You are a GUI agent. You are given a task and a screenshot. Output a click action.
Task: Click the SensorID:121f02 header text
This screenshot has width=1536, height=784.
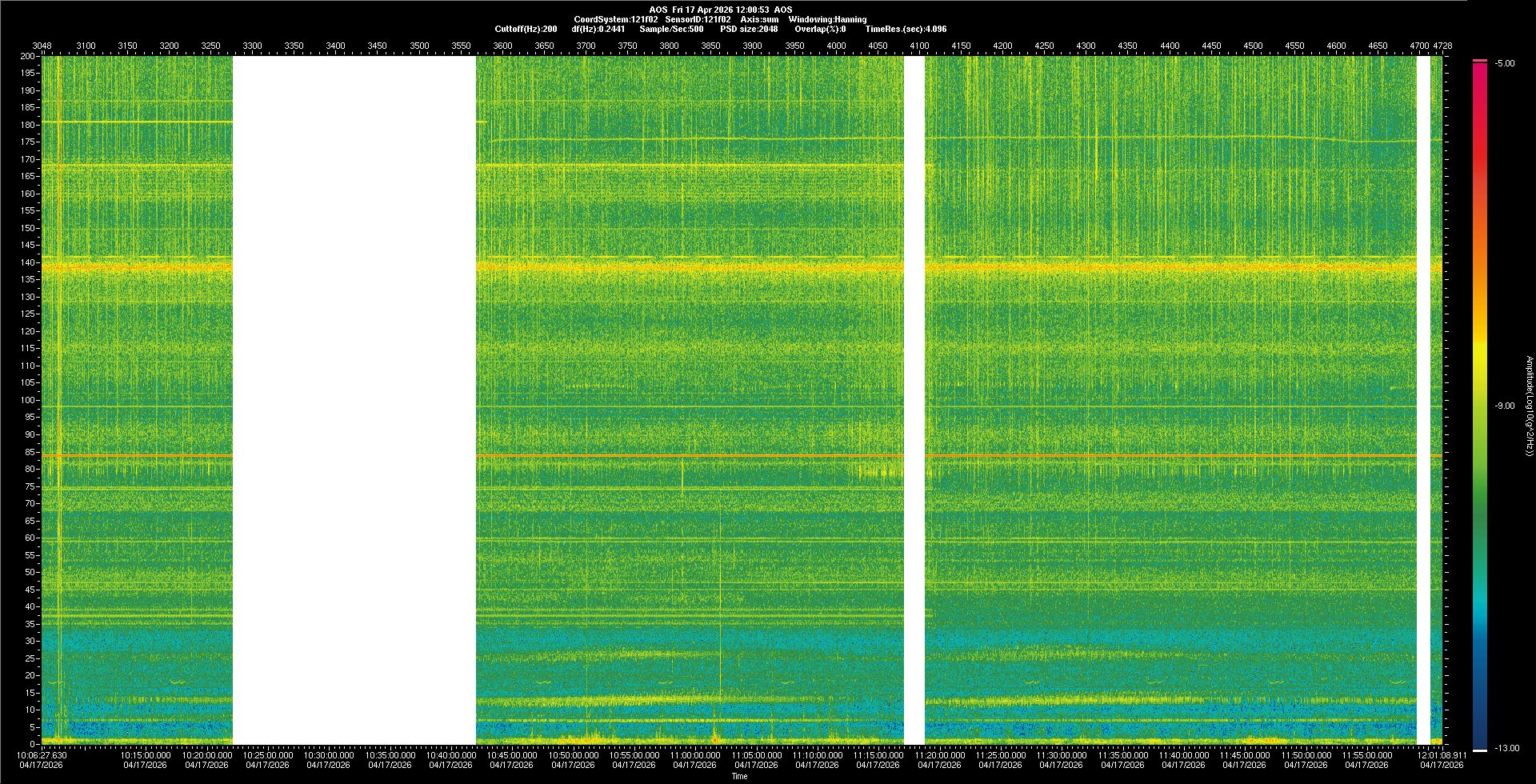pos(698,20)
